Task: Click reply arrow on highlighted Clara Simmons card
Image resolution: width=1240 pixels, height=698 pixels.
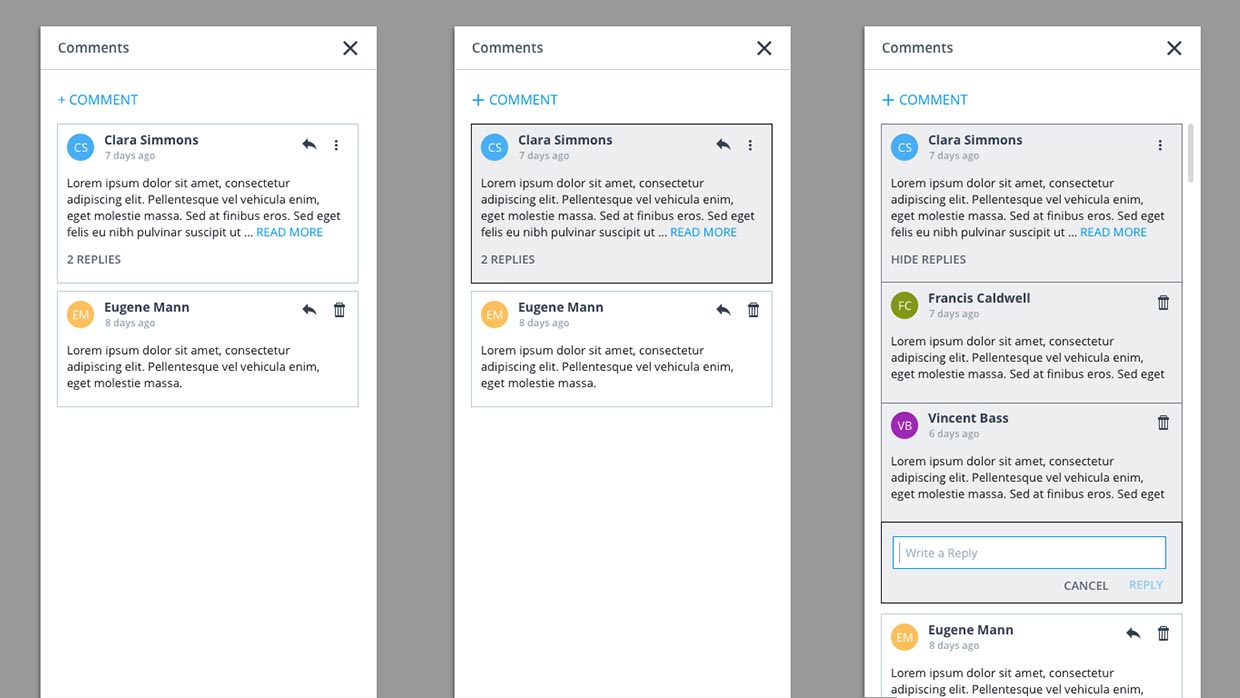Action: [x=723, y=145]
